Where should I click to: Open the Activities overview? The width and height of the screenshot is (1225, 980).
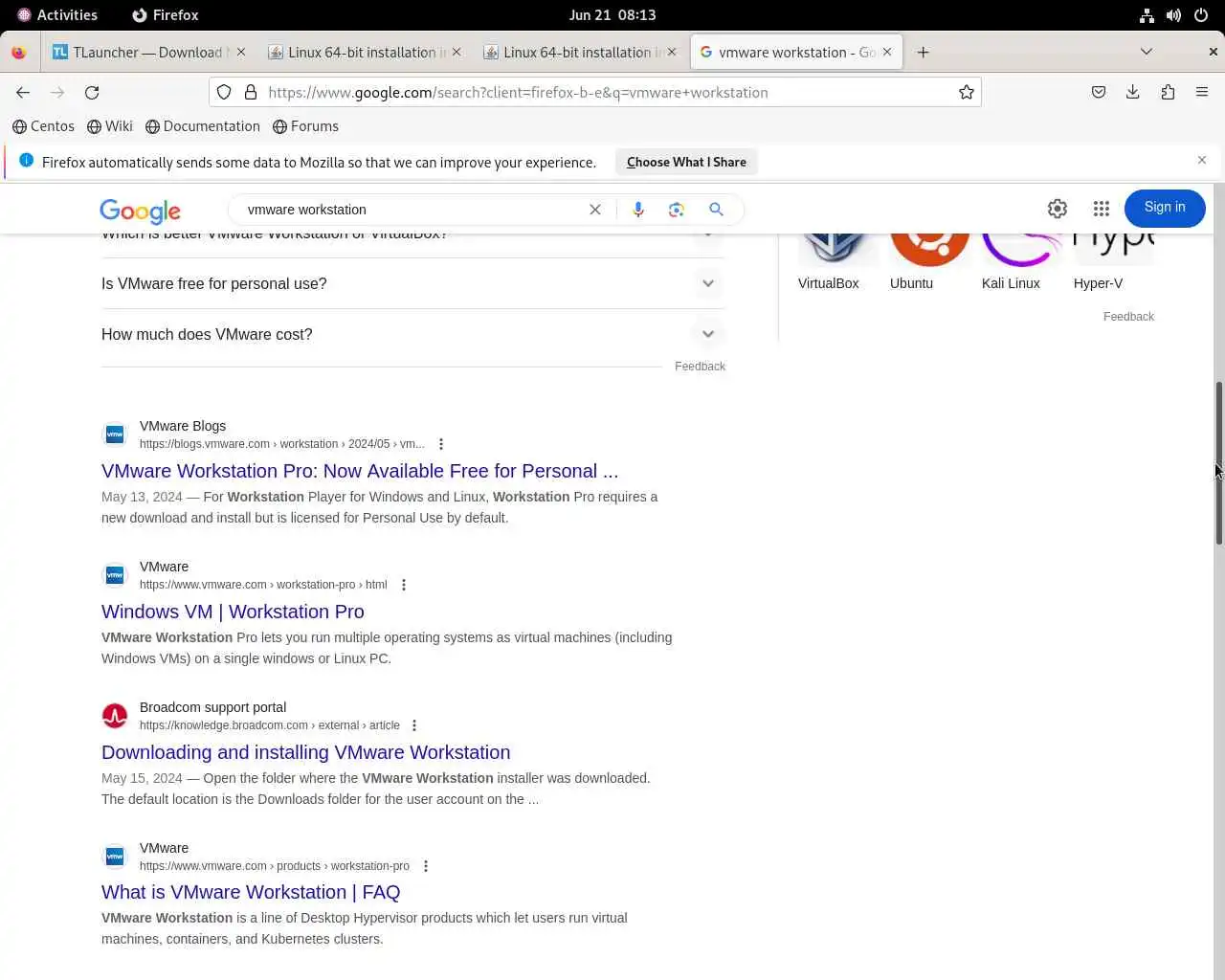click(x=57, y=14)
